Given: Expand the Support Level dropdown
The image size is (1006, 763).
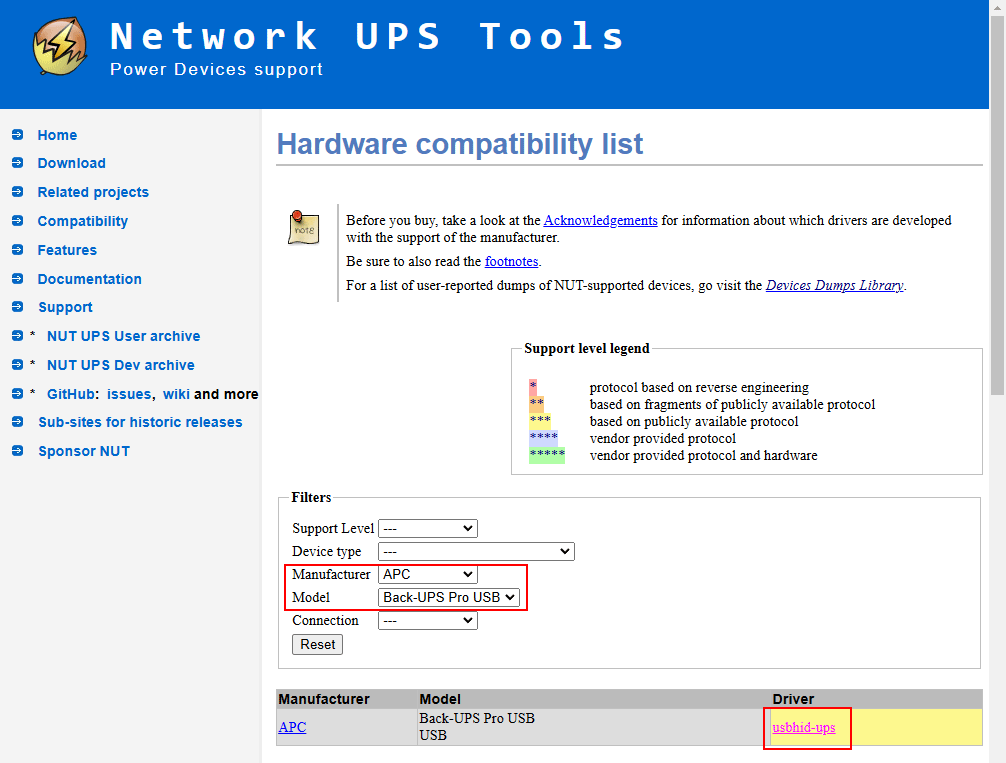Looking at the screenshot, I should 428,528.
